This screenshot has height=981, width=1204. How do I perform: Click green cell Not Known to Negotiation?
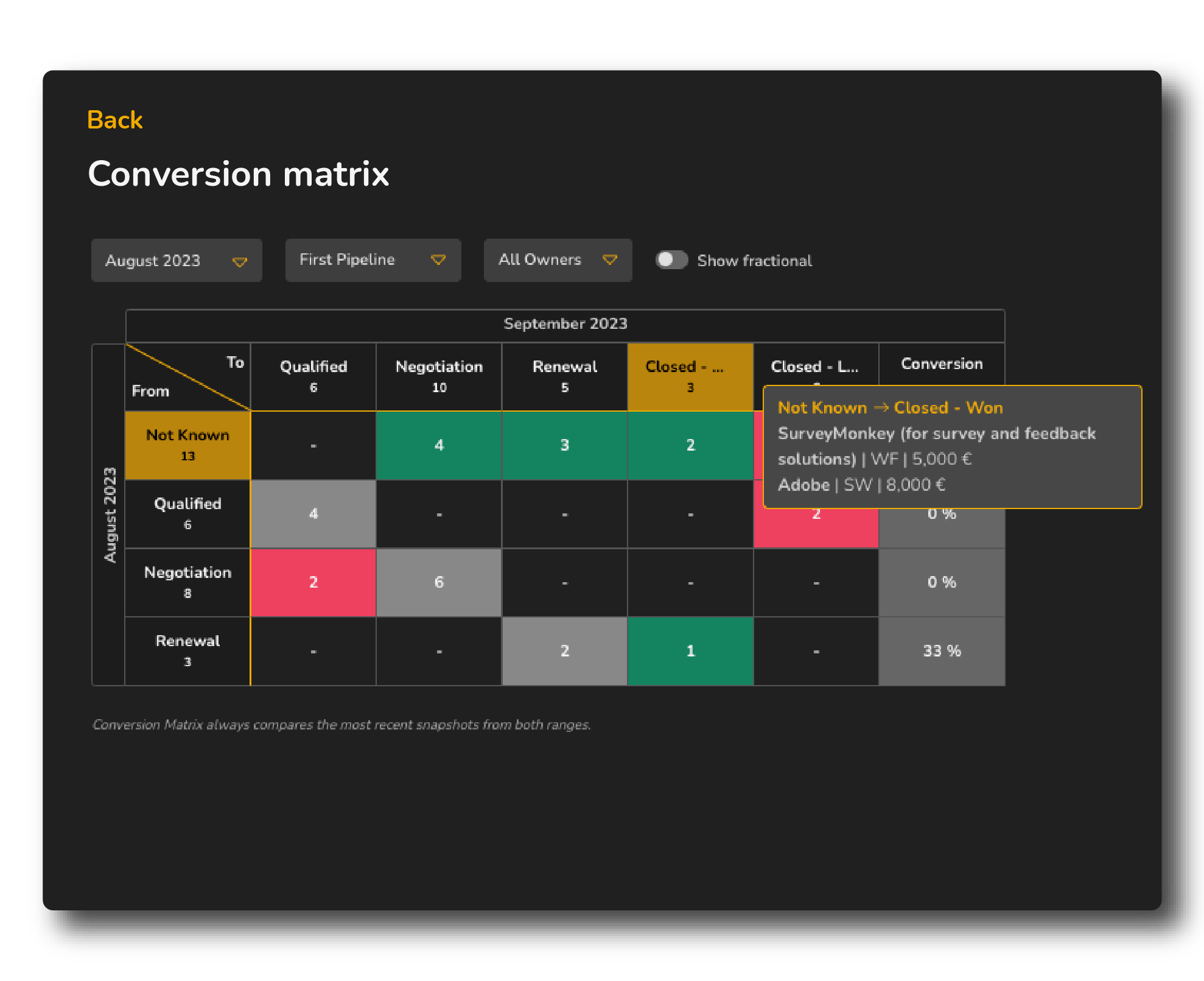tap(439, 445)
